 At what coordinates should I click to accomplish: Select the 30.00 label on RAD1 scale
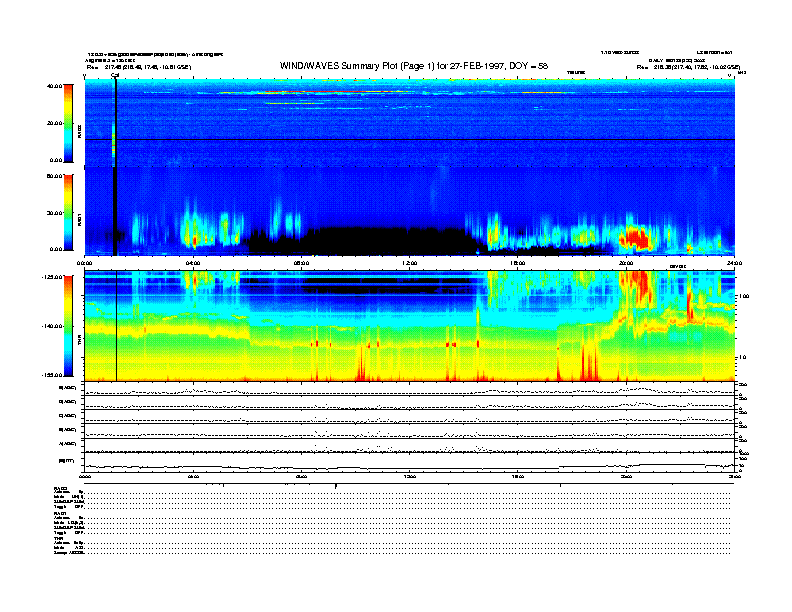click(x=55, y=213)
